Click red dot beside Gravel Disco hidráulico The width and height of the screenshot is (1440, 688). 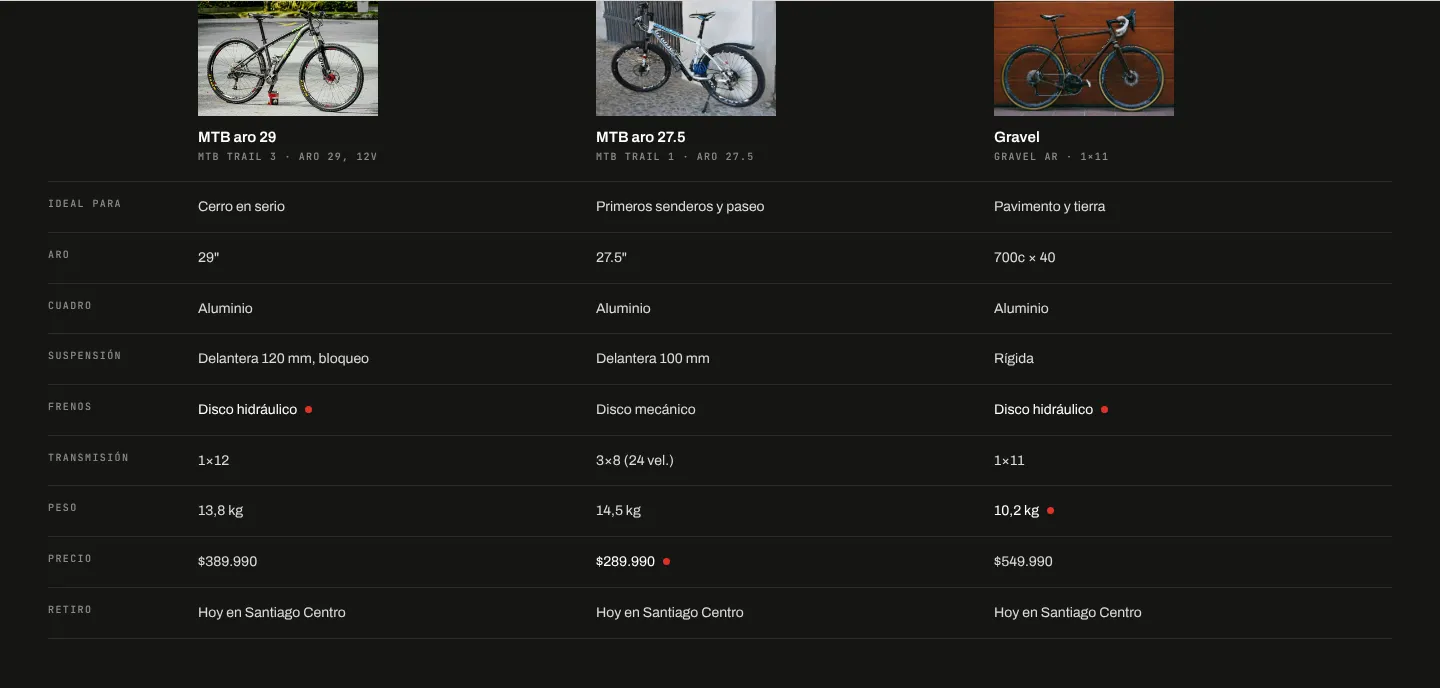coord(1104,410)
